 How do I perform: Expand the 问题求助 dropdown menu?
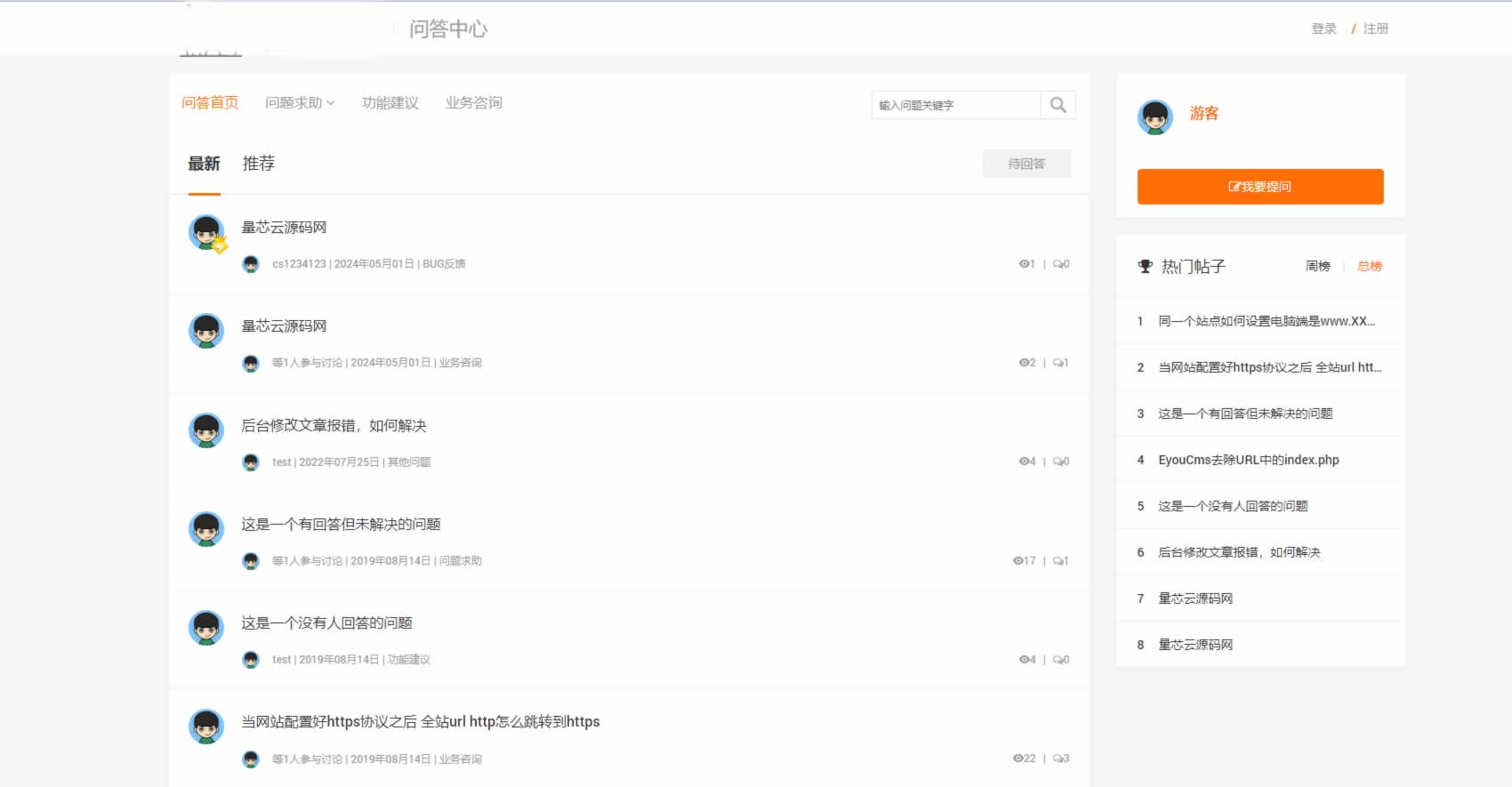click(300, 103)
